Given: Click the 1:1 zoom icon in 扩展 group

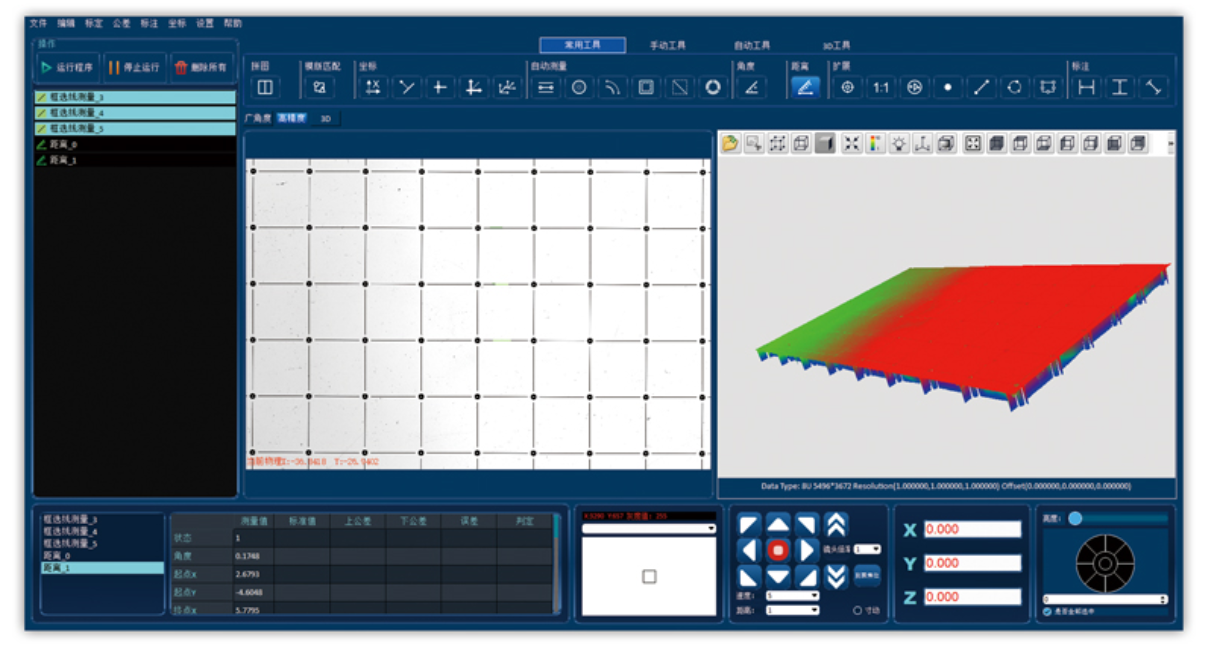Looking at the screenshot, I should tap(881, 88).
